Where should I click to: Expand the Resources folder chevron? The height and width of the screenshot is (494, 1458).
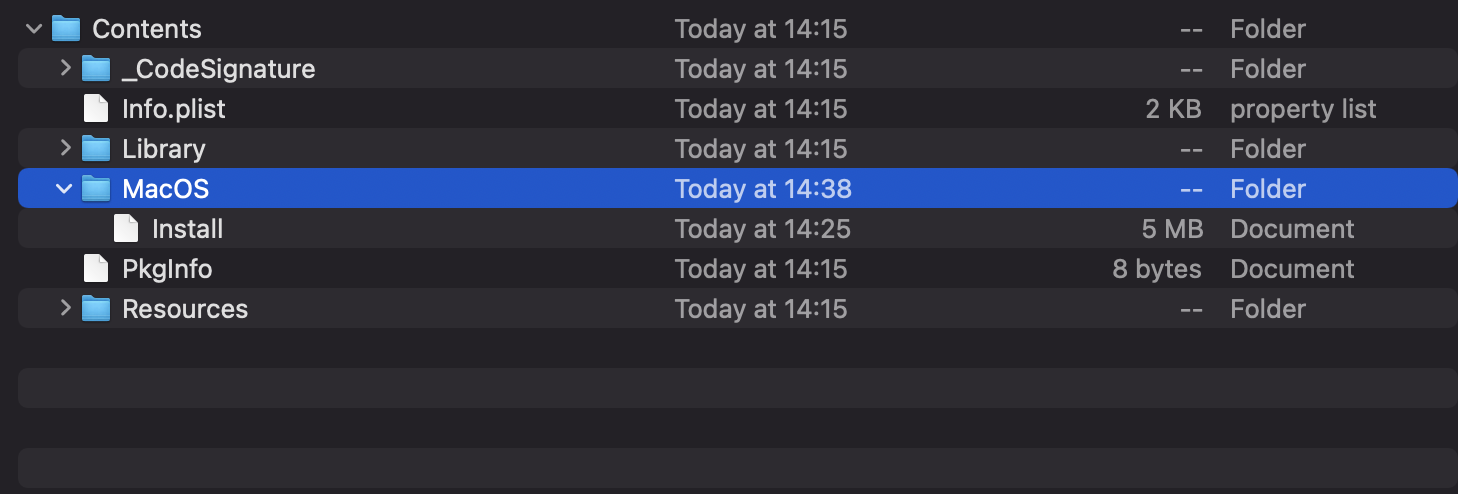tap(65, 308)
